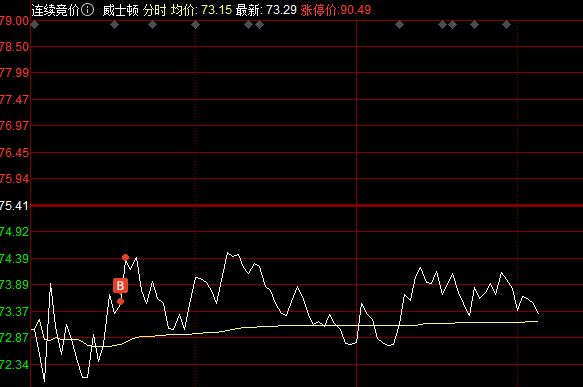Click the white 75.41 previous close label
The width and height of the screenshot is (583, 387).
click(x=14, y=206)
